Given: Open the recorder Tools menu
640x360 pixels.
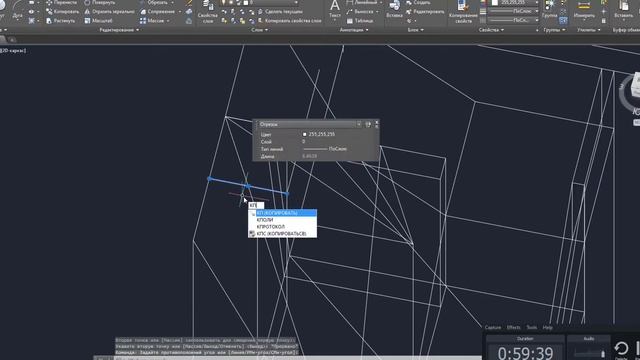Looking at the screenshot, I should (531, 327).
